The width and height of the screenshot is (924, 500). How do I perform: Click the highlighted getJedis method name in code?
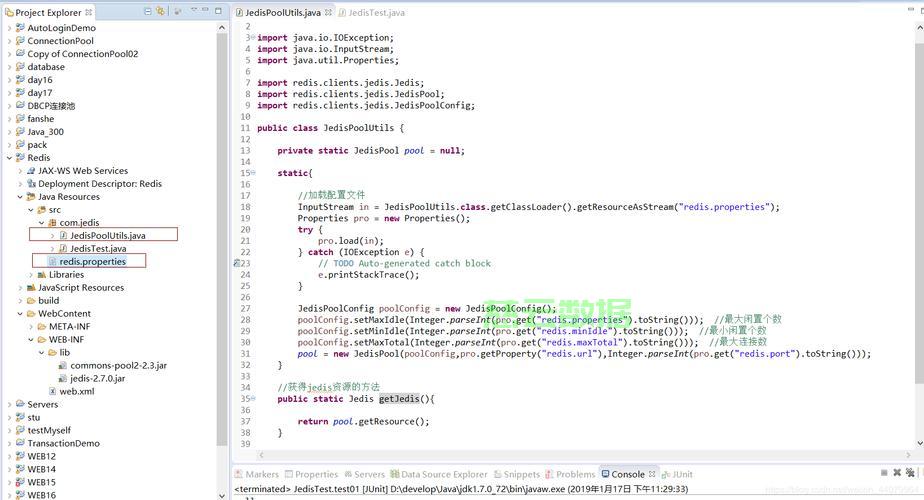coord(399,399)
